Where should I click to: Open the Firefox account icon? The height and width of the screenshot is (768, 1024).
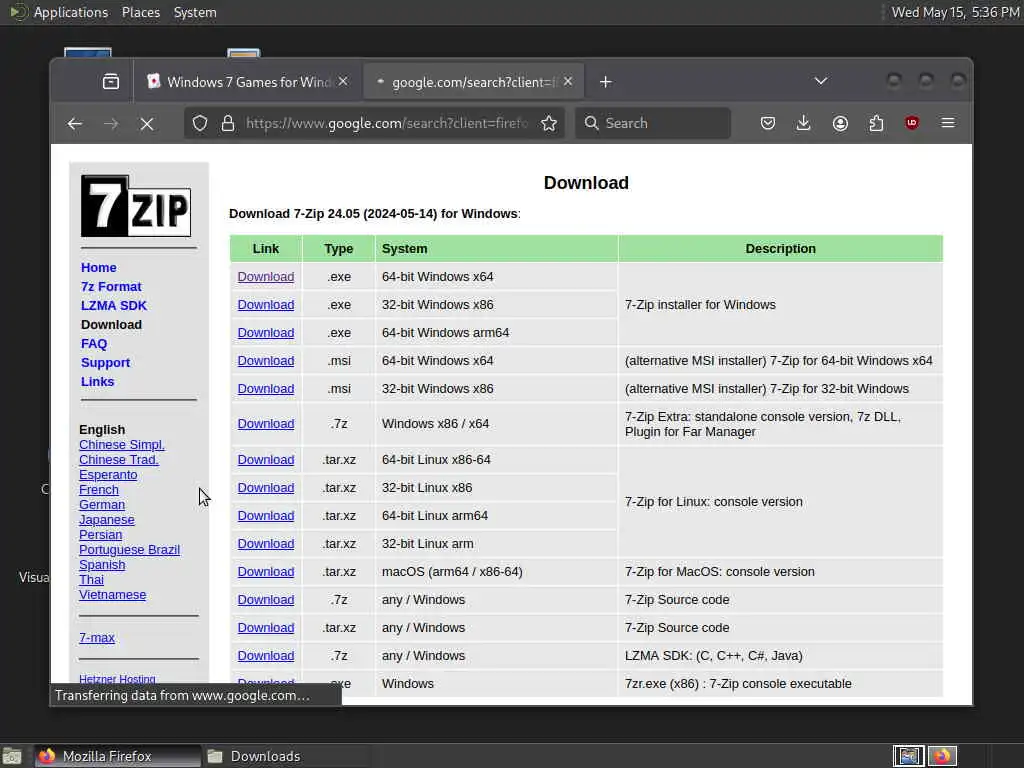coord(840,123)
